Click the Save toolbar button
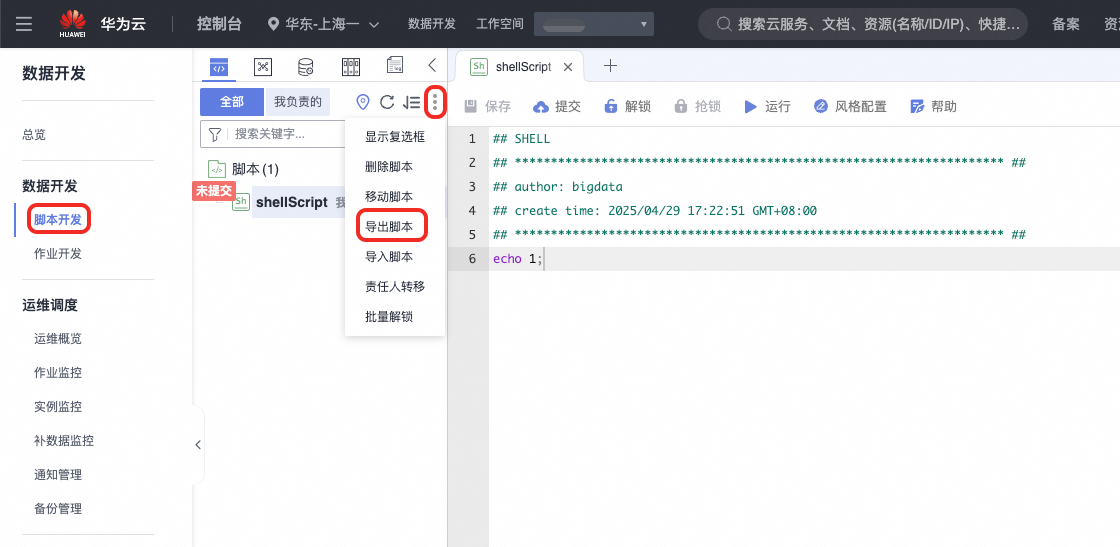1120x547 pixels. [488, 106]
